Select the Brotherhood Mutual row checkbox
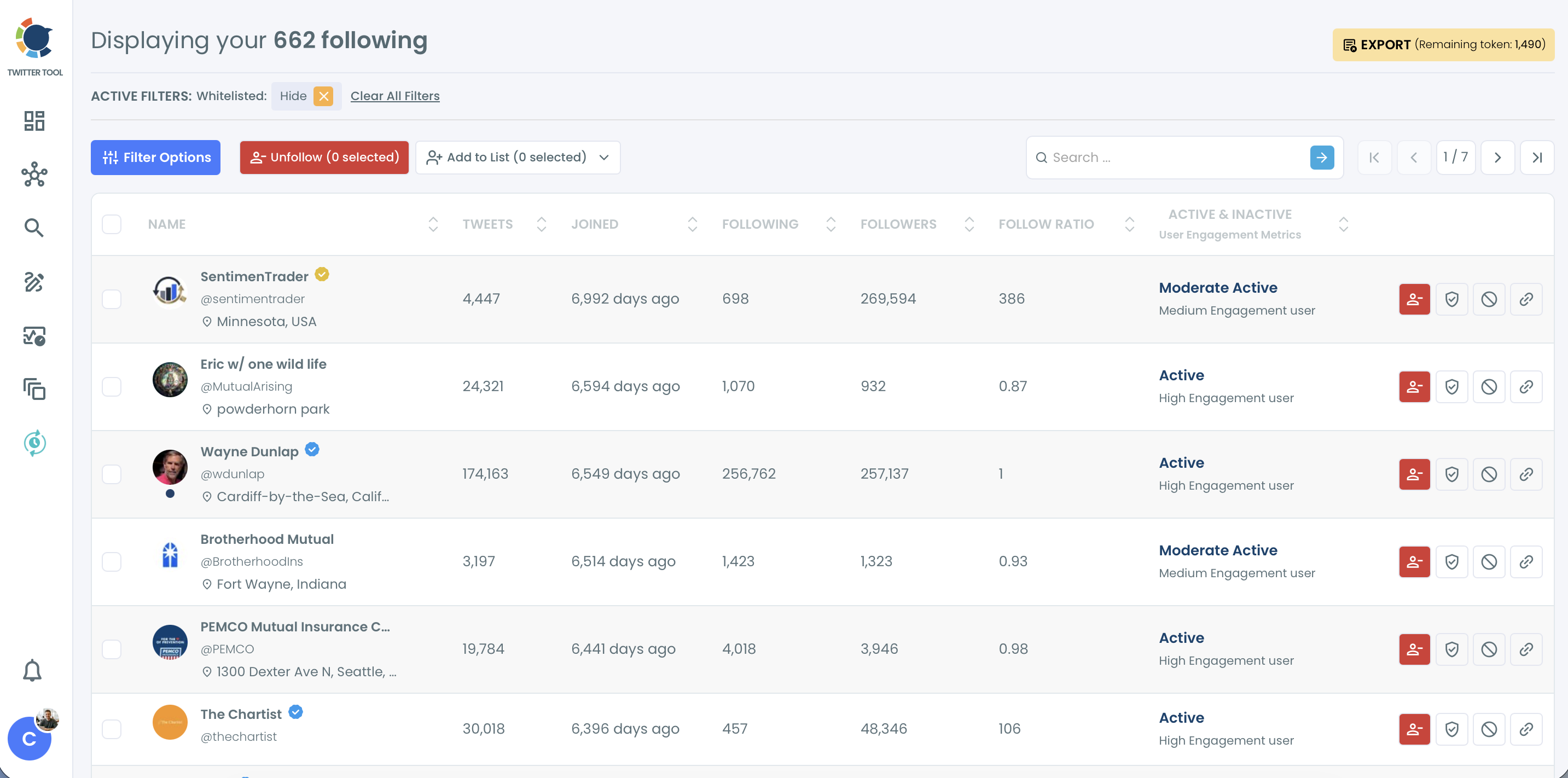The height and width of the screenshot is (778, 1568). (112, 561)
